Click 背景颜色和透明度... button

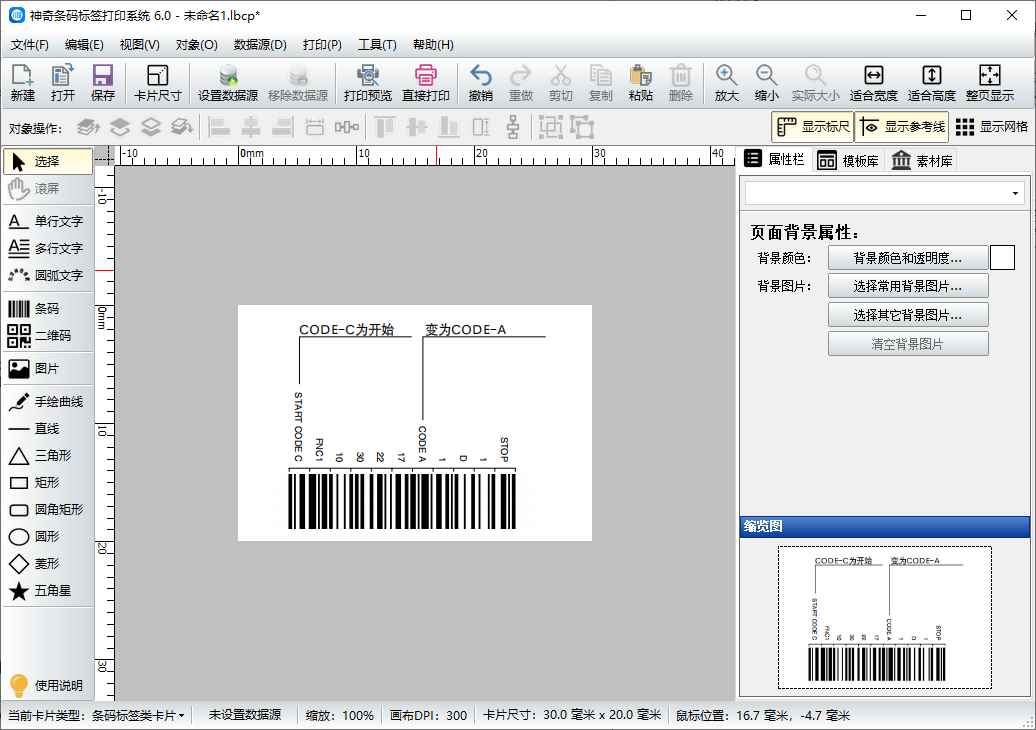click(x=908, y=258)
